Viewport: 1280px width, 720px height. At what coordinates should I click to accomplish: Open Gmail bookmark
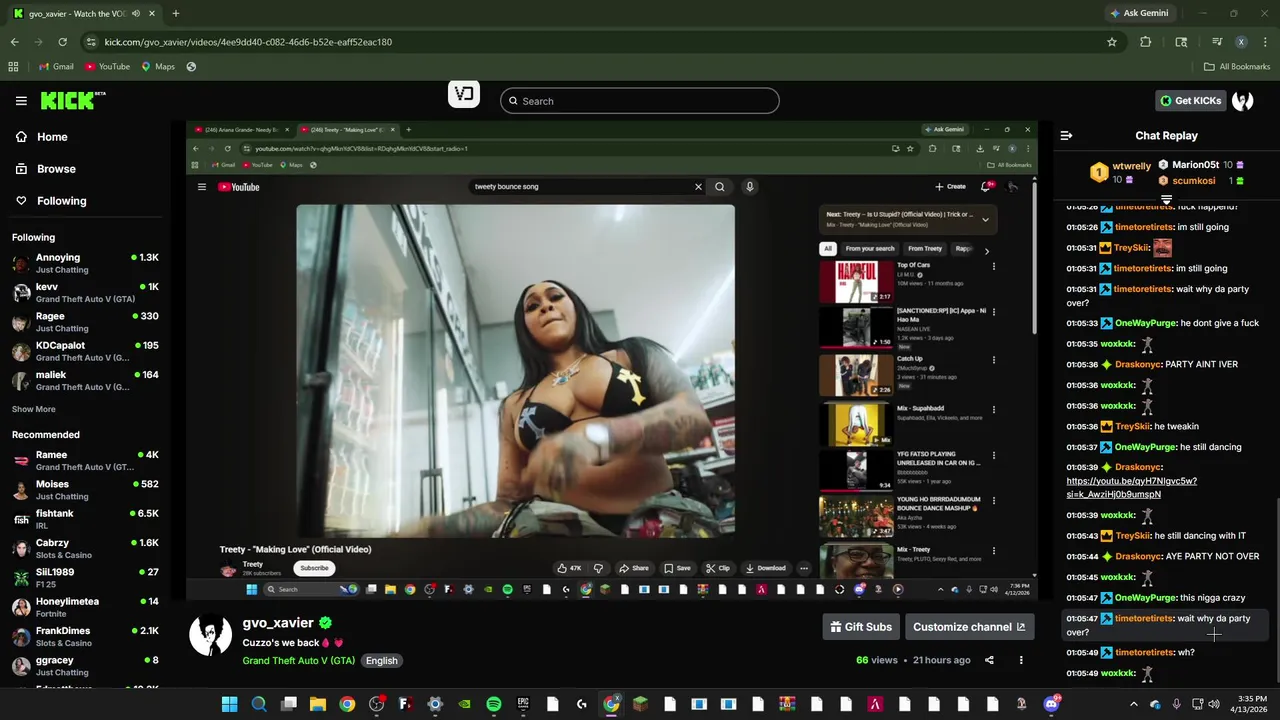click(x=56, y=67)
